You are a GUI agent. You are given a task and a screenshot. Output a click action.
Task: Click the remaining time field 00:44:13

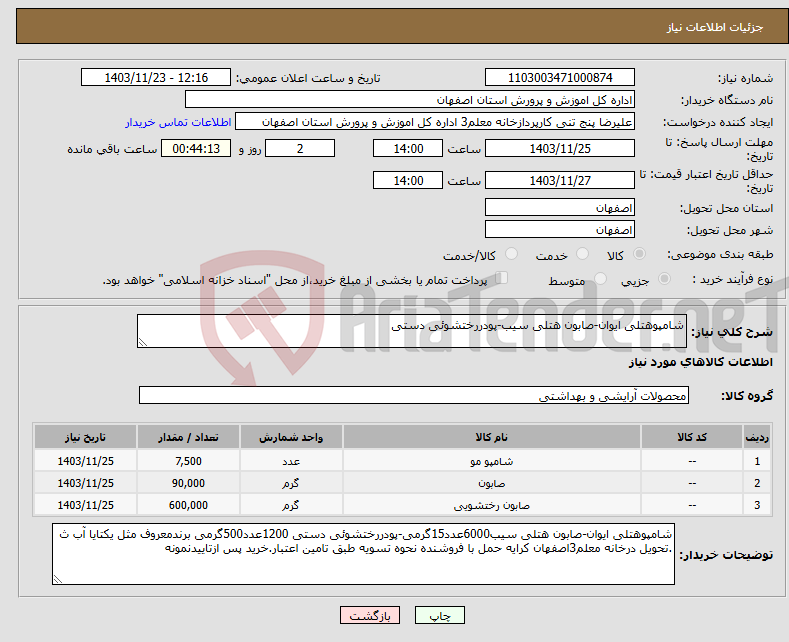coord(196,148)
